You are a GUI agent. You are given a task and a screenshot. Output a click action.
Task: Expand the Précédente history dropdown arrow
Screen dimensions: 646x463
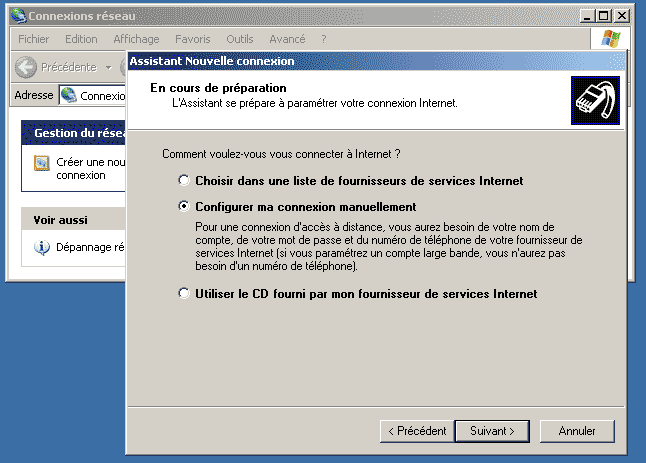(x=109, y=67)
